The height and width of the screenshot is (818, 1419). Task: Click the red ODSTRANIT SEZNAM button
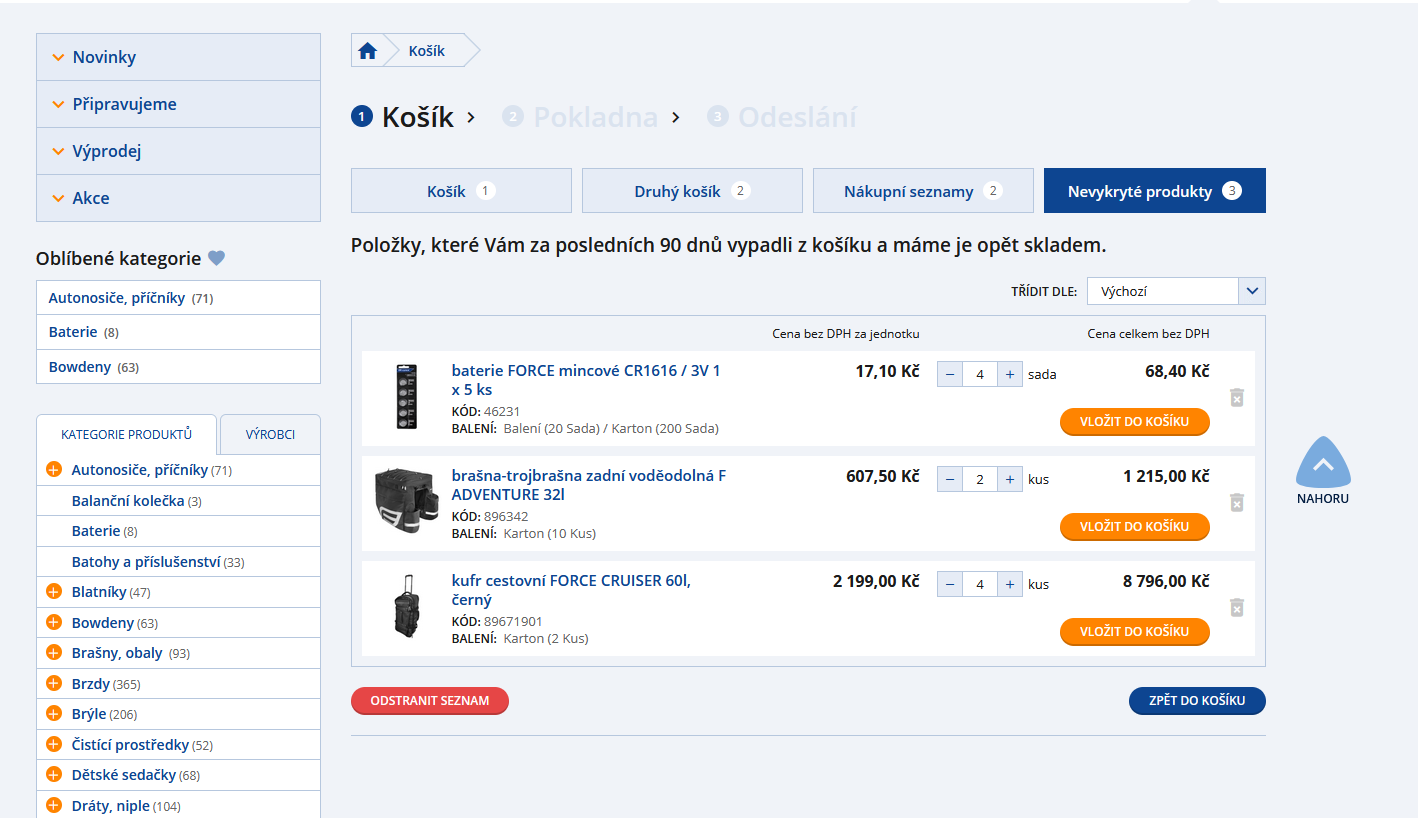(x=429, y=701)
